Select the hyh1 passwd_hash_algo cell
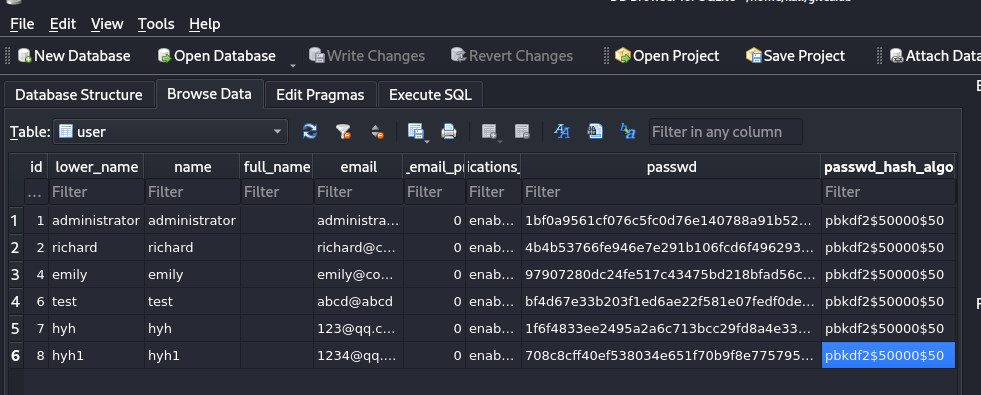Screen dimensions: 981x395 pyautogui.click(x=888, y=356)
